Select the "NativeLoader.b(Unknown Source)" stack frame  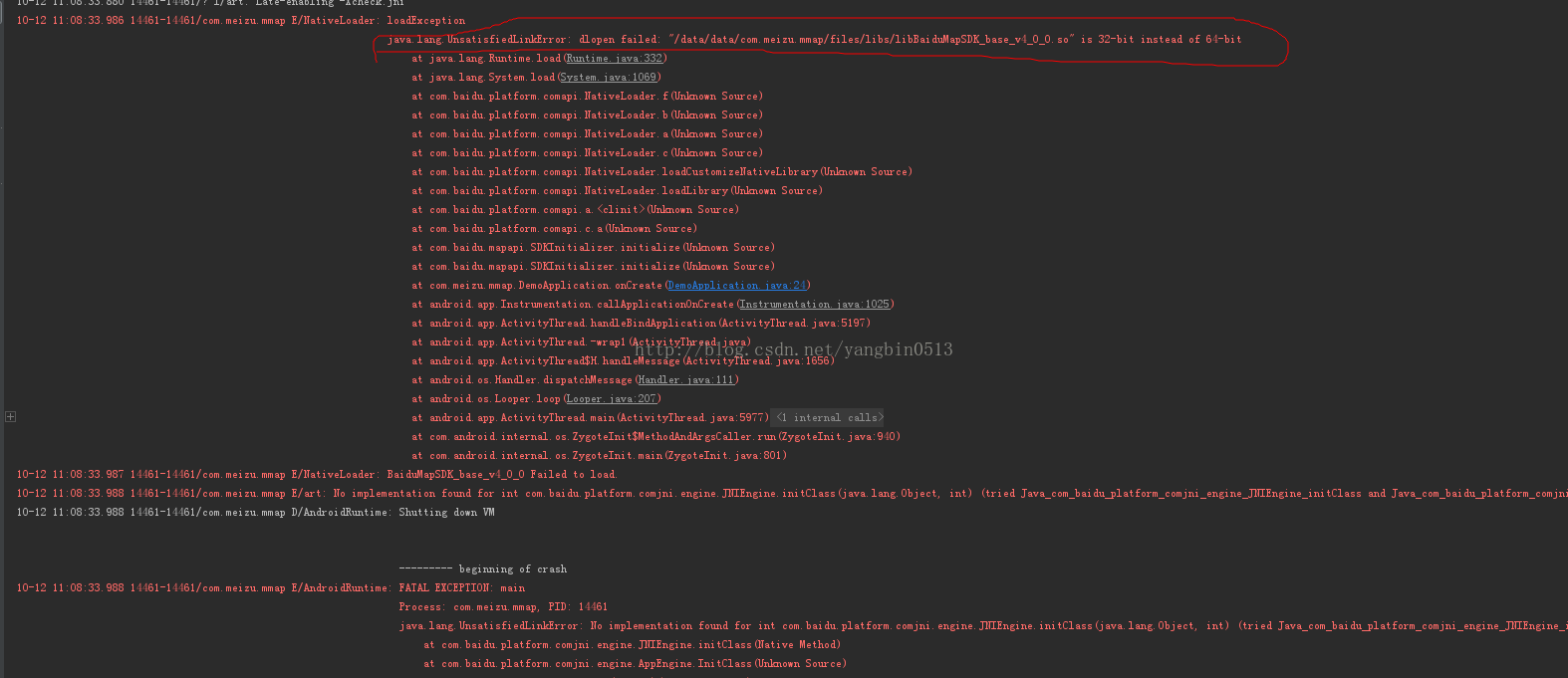click(x=588, y=115)
